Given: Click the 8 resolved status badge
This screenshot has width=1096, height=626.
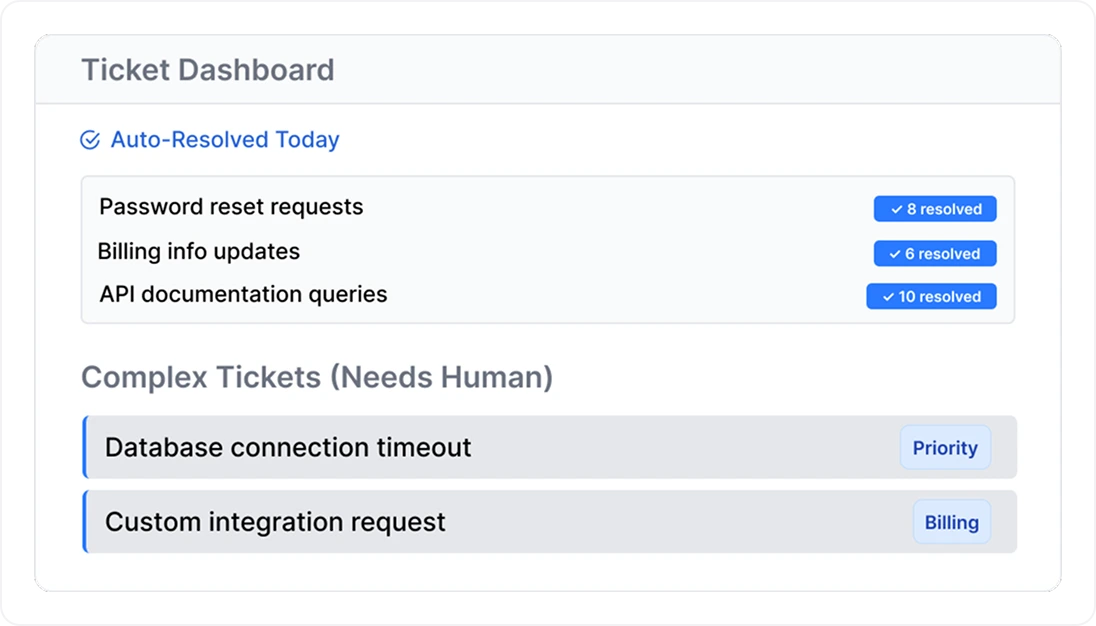Looking at the screenshot, I should [935, 209].
